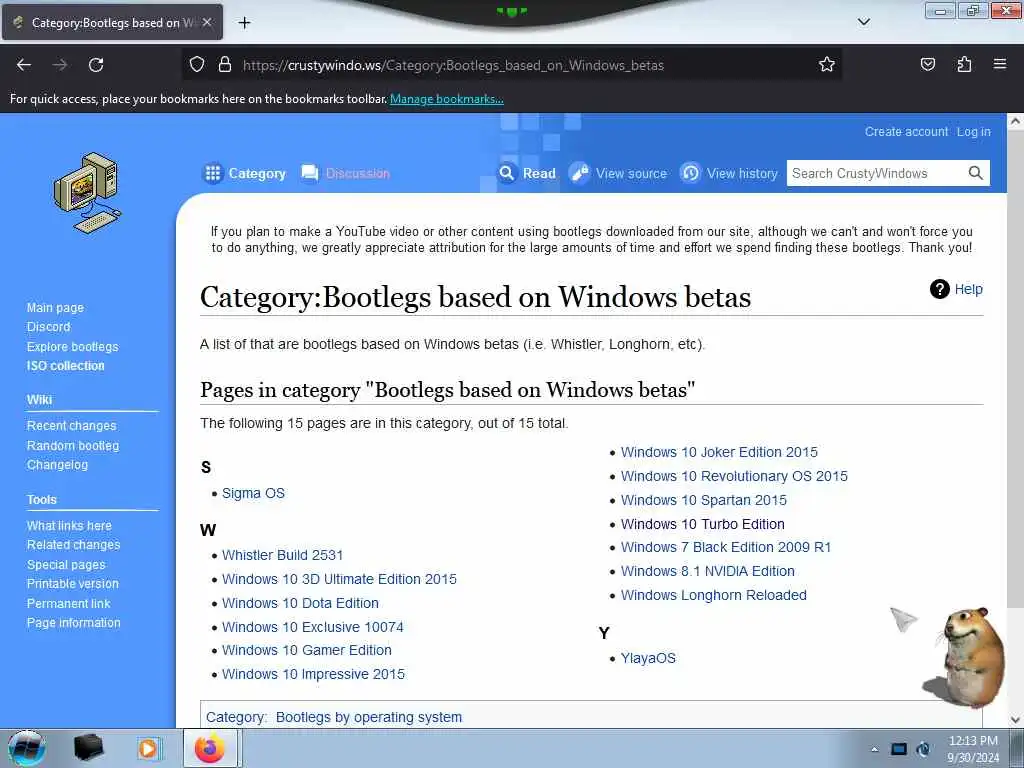
Task: Open Changelog sidebar link
Action: tap(57, 465)
